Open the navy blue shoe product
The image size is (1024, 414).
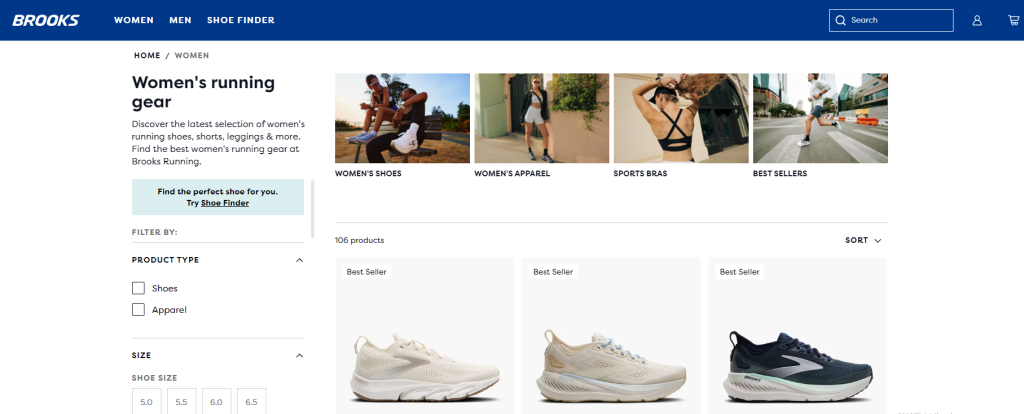pyautogui.click(x=798, y=336)
